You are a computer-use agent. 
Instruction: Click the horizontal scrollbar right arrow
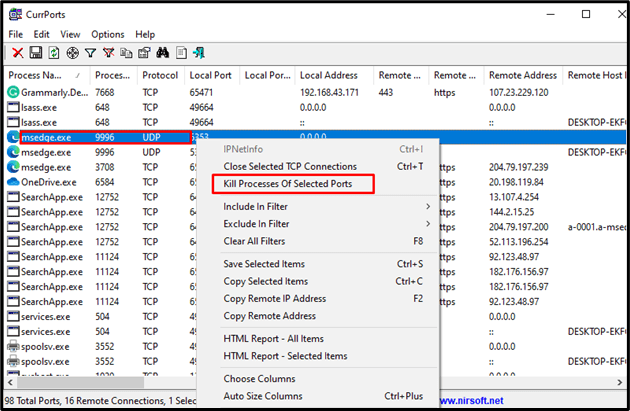pos(620,382)
